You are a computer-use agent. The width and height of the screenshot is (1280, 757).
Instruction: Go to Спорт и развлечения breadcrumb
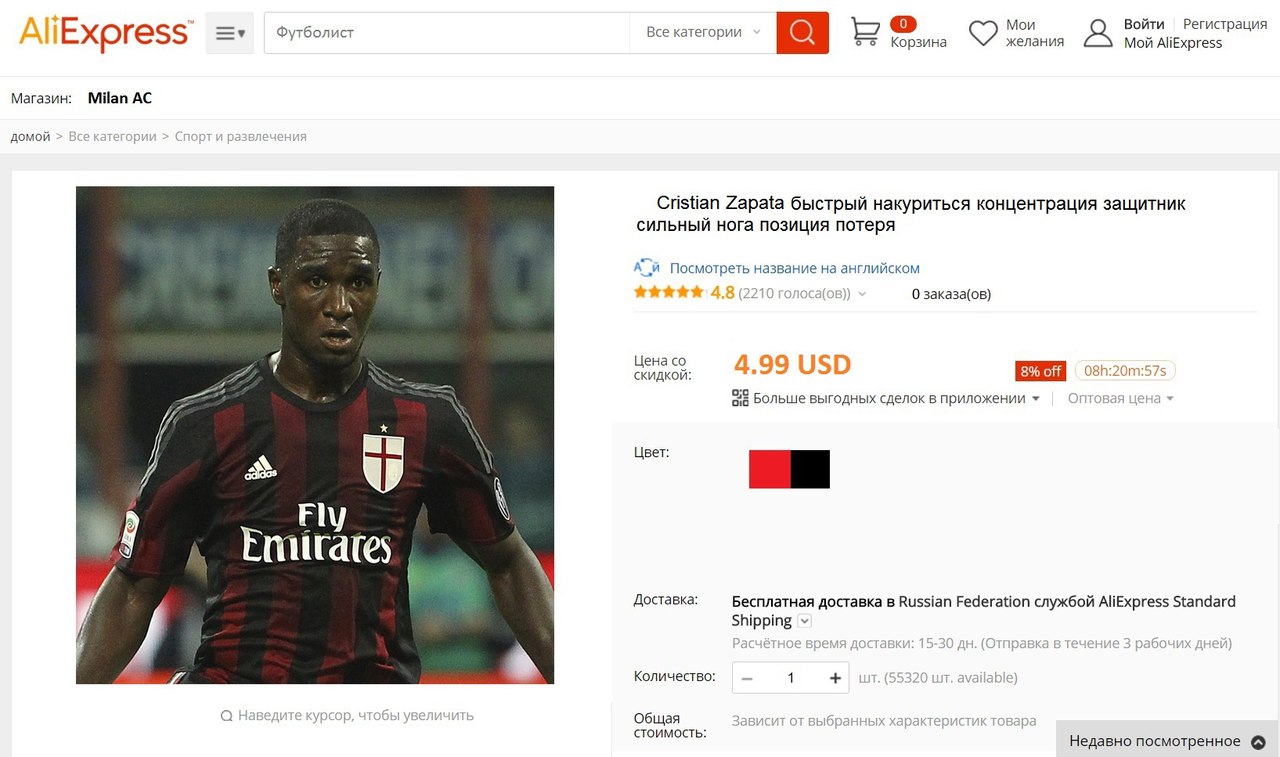point(241,136)
